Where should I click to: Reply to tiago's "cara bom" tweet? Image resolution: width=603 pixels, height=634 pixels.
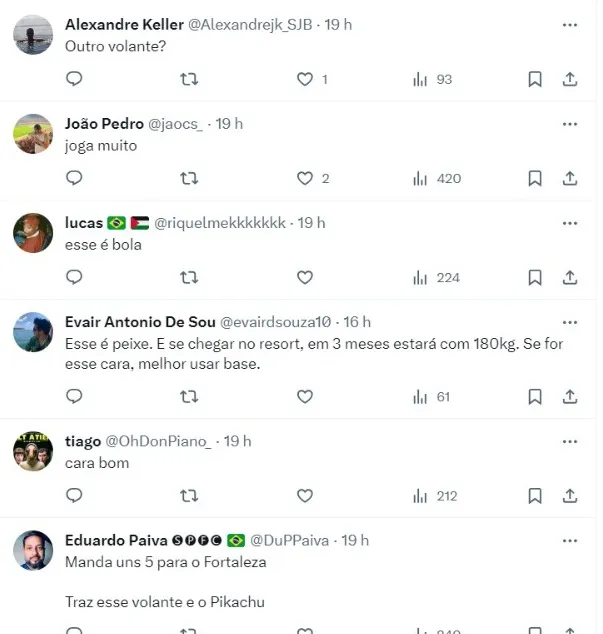pos(74,495)
